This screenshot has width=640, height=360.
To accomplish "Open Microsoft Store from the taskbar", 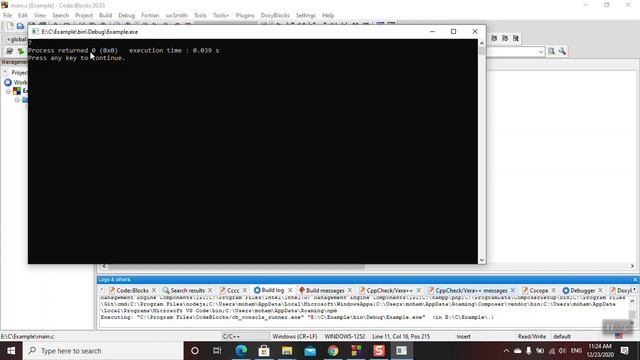I will (264, 351).
